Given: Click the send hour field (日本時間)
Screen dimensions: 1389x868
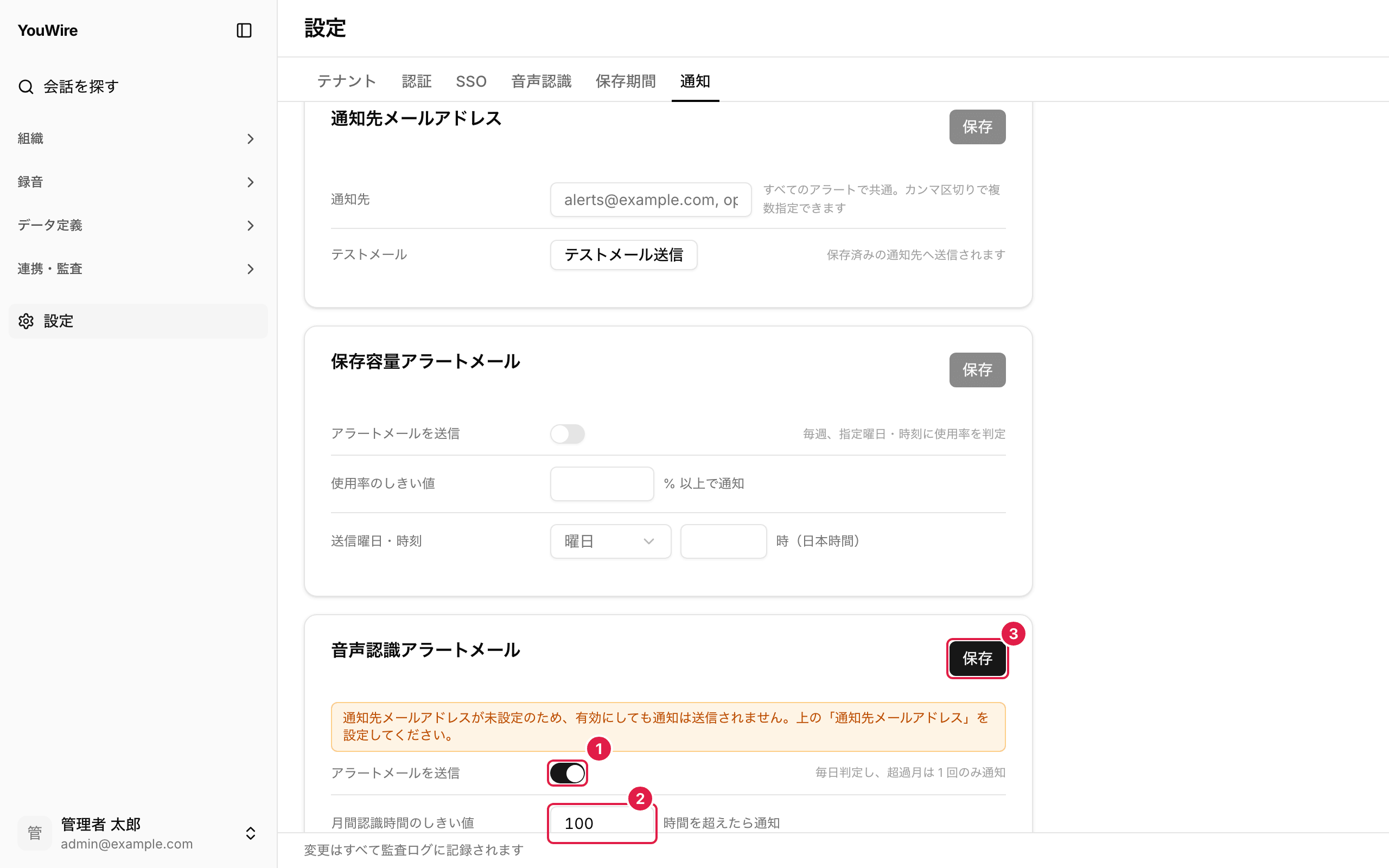Looking at the screenshot, I should tap(723, 541).
